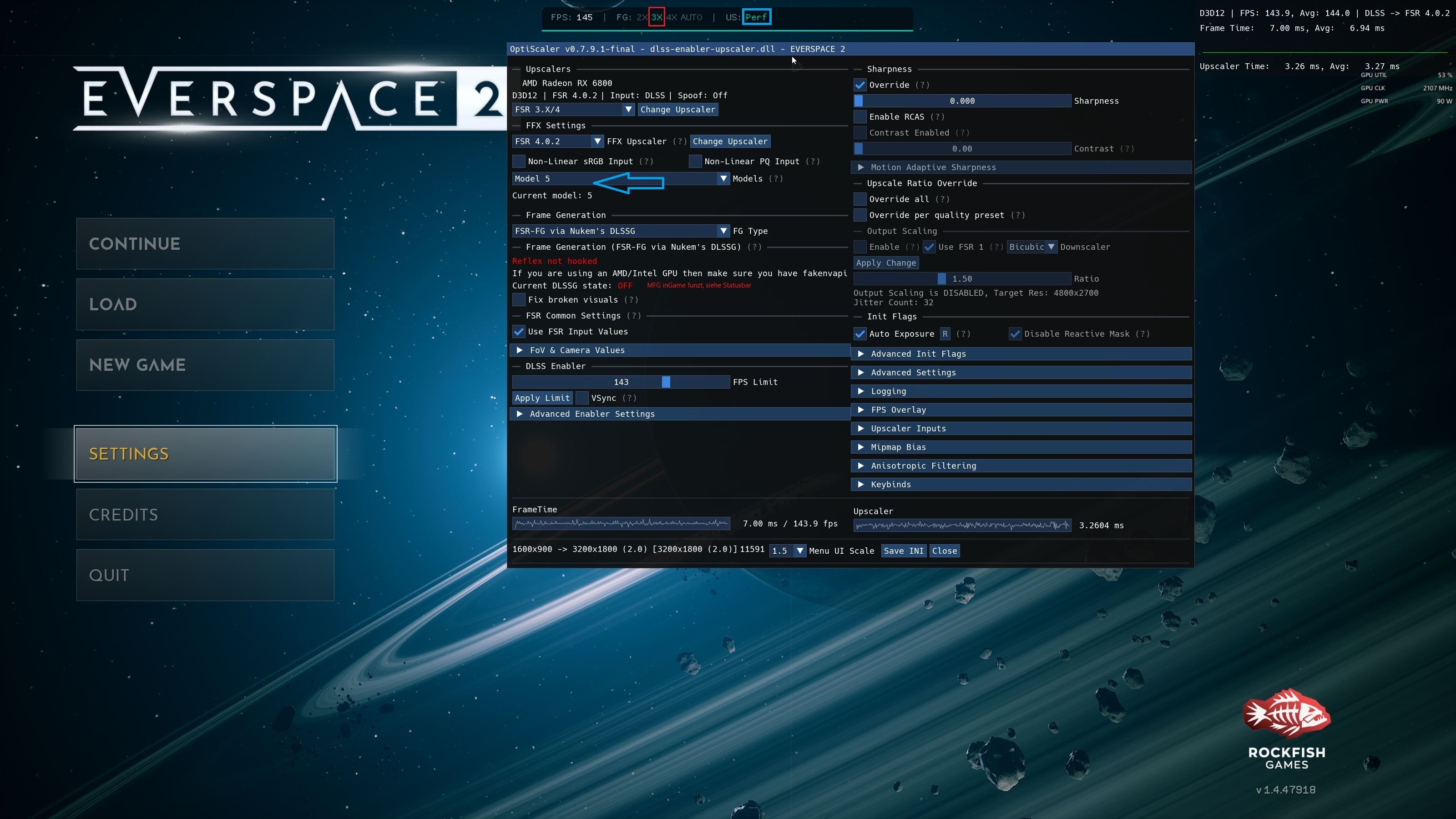This screenshot has width=1456, height=819.
Task: Click the Save INI button
Action: [x=903, y=551]
